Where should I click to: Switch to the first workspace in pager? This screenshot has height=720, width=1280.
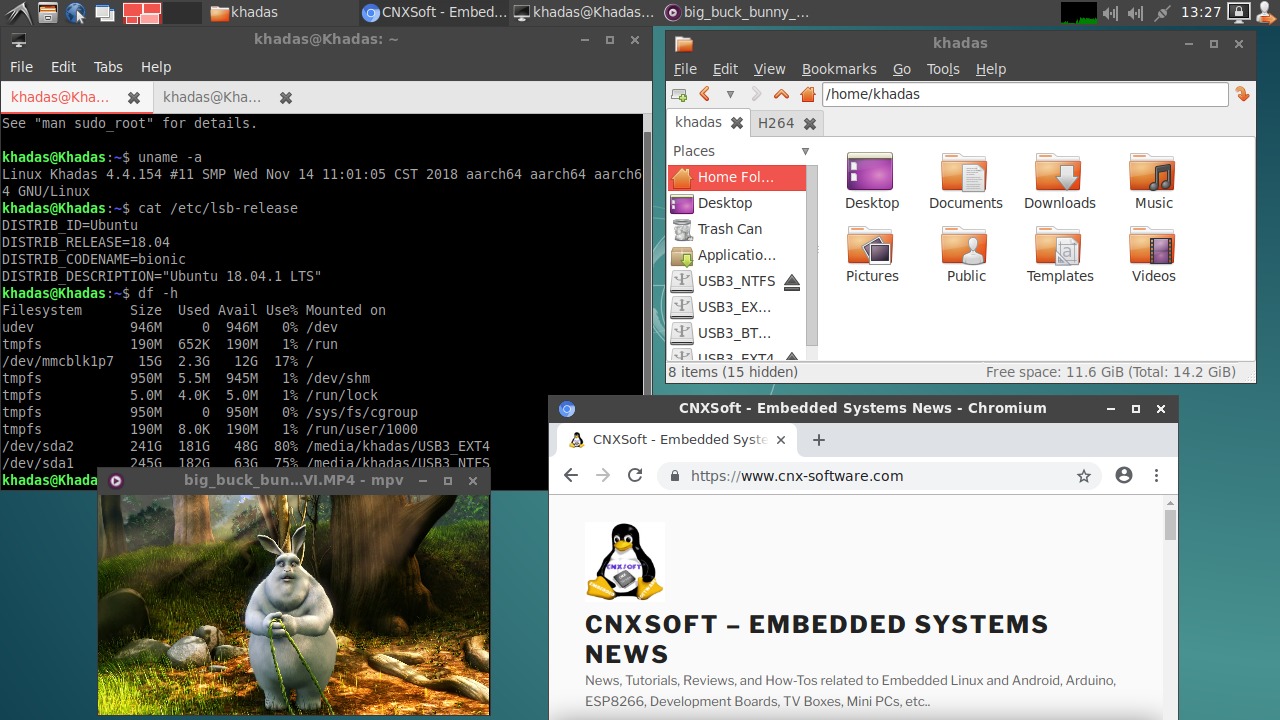click(x=141, y=13)
